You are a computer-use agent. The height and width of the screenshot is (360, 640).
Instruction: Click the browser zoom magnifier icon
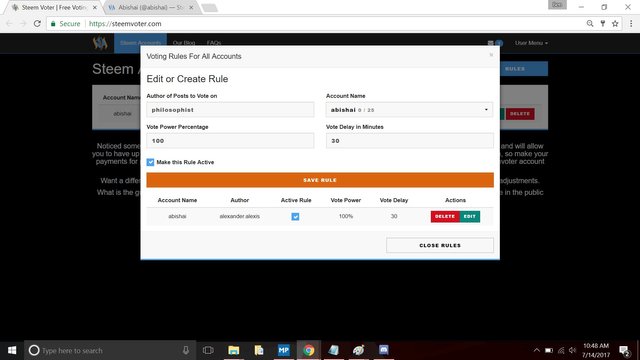(590, 24)
